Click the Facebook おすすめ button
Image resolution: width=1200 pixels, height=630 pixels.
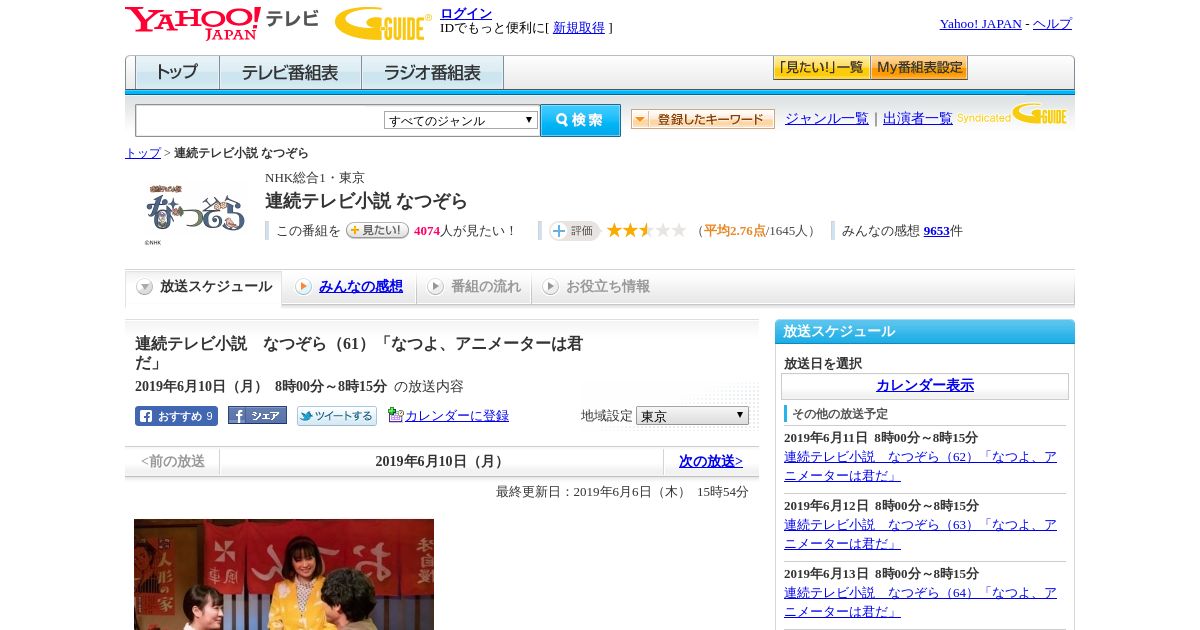tap(176, 416)
